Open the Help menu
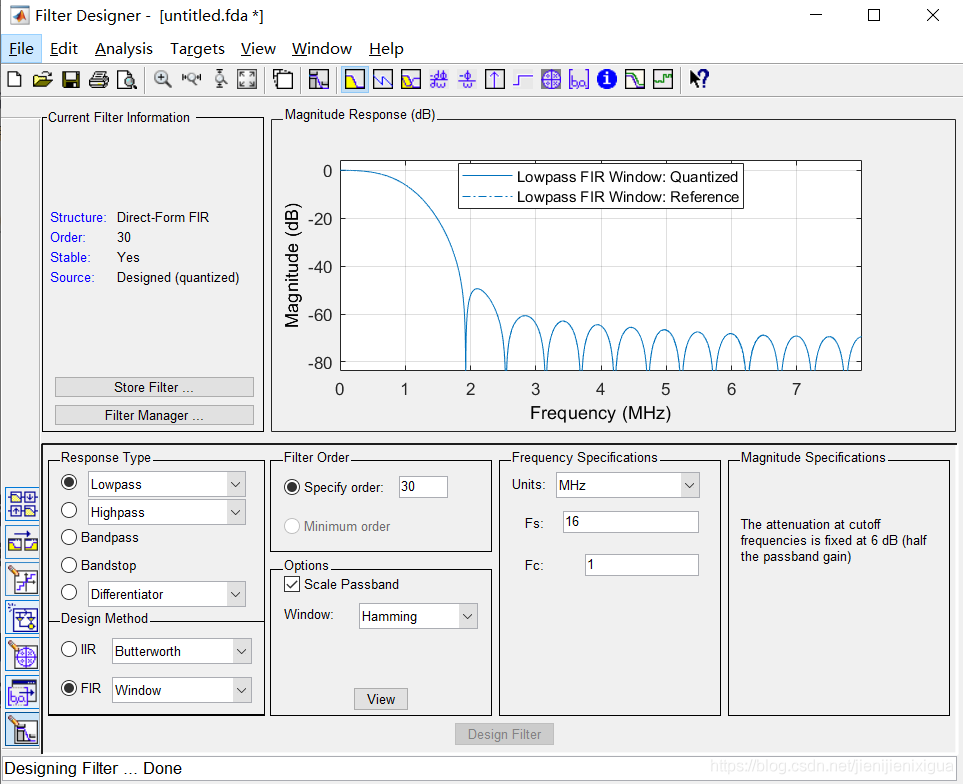This screenshot has width=963, height=784. (x=386, y=49)
